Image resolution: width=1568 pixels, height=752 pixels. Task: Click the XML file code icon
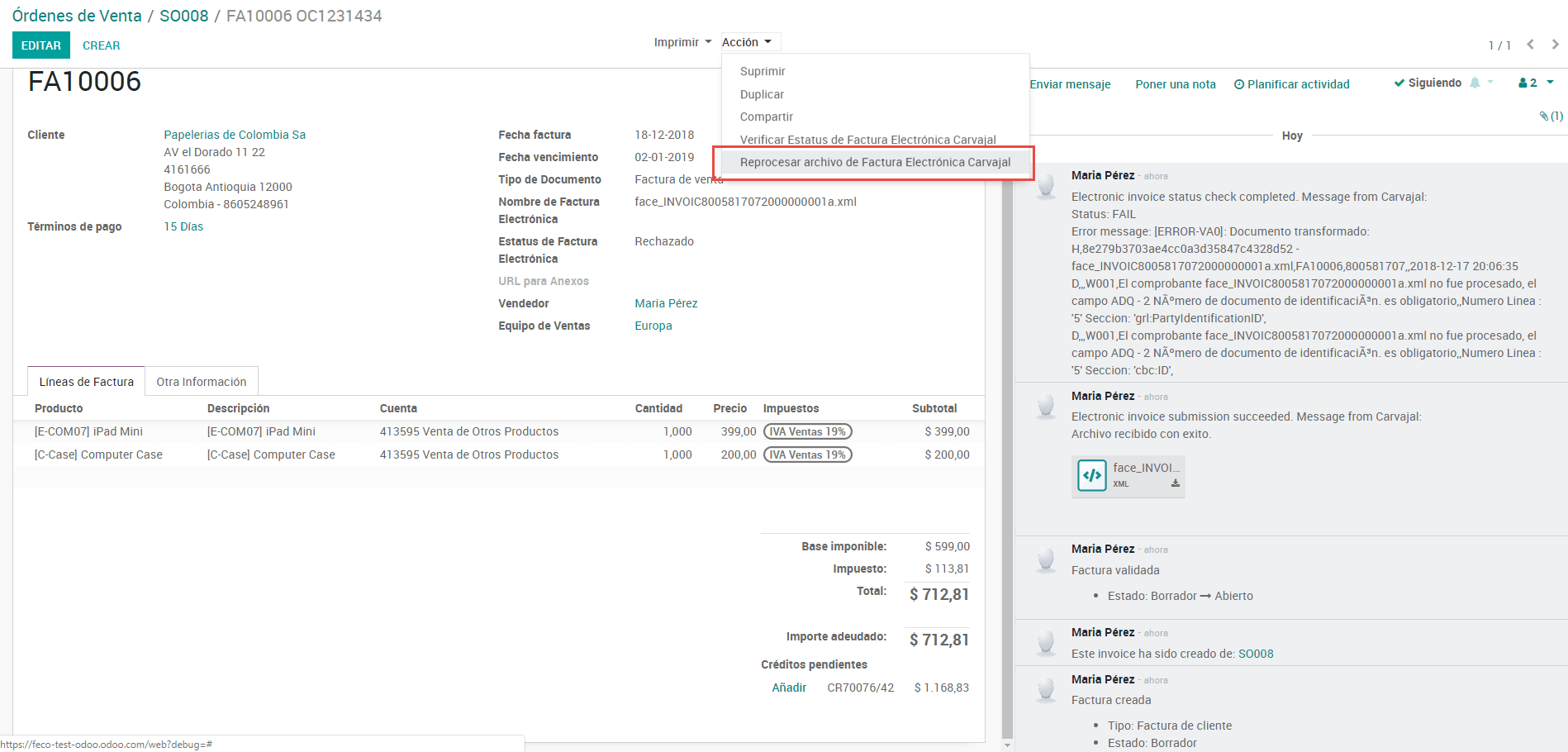pyautogui.click(x=1091, y=475)
